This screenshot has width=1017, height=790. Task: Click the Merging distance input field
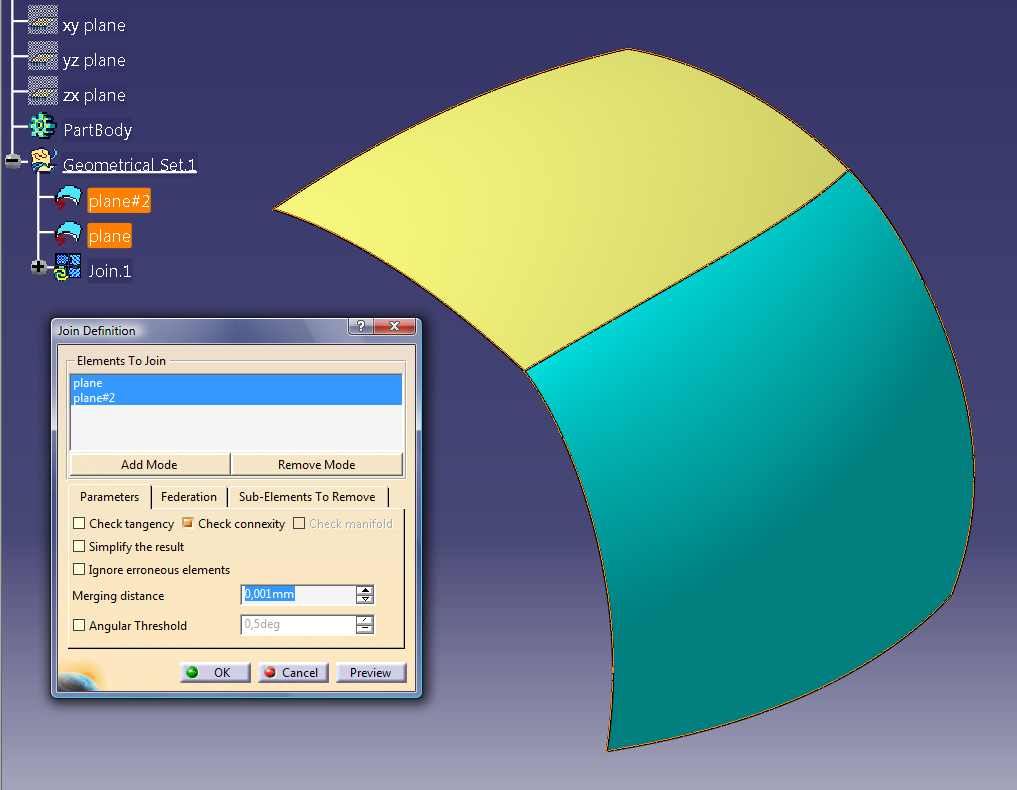point(298,595)
